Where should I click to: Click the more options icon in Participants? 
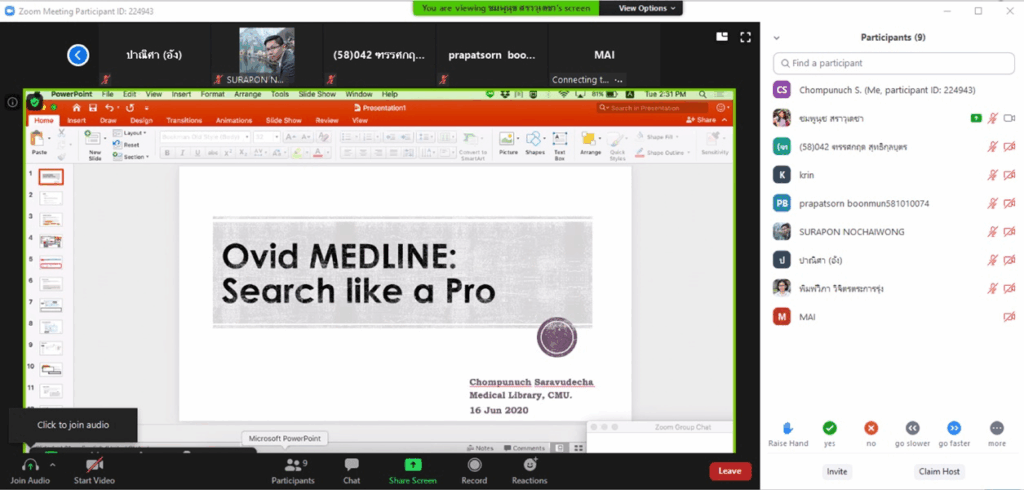pos(996,428)
